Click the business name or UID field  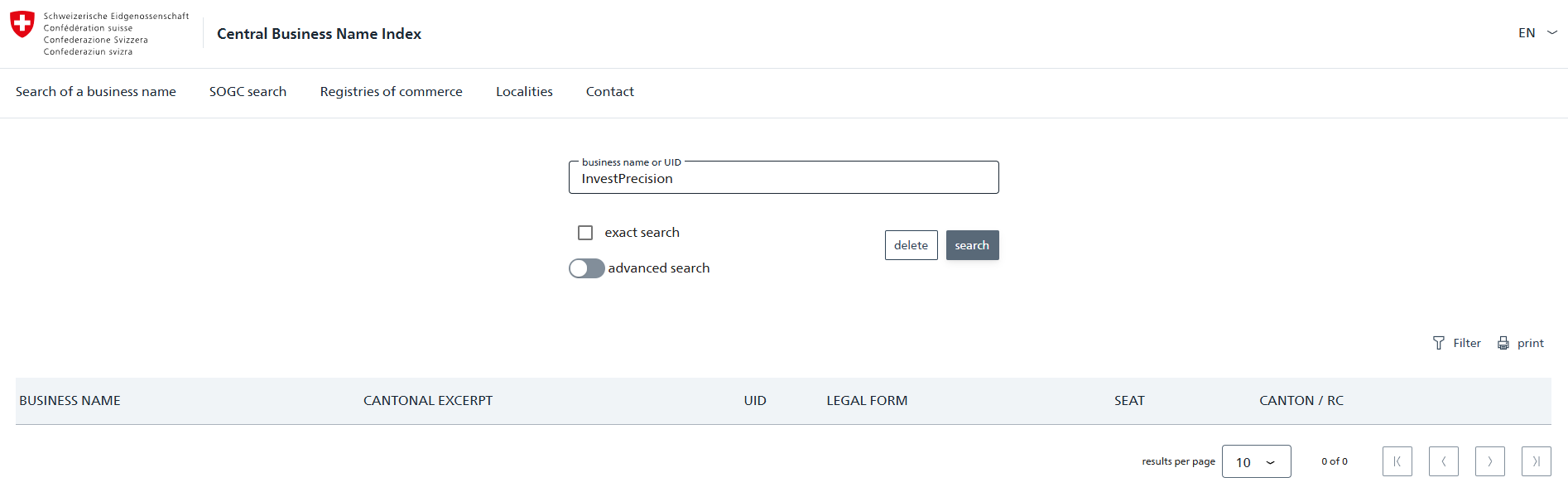click(783, 179)
